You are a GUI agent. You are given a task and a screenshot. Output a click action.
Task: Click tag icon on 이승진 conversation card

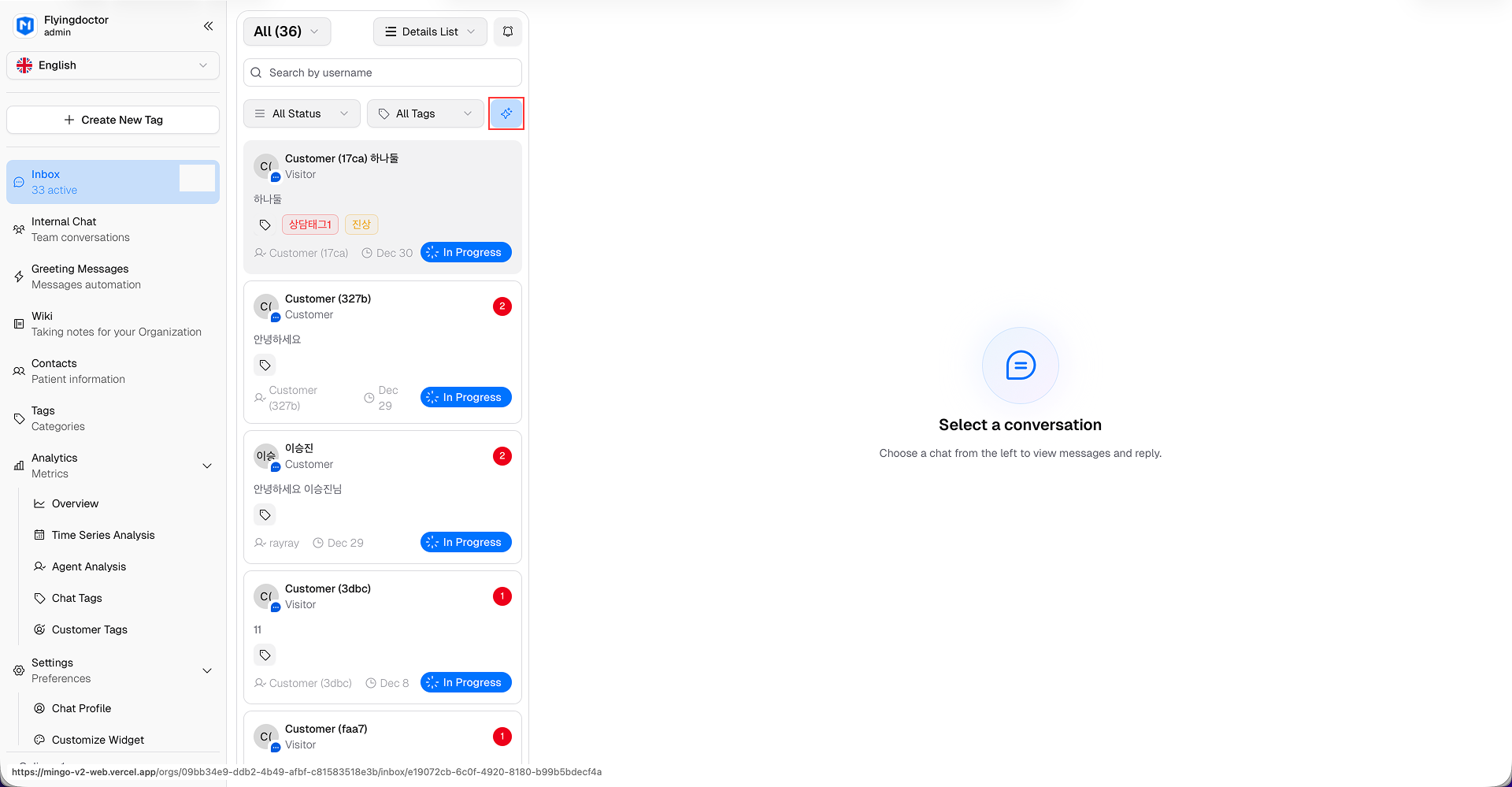[265, 514]
